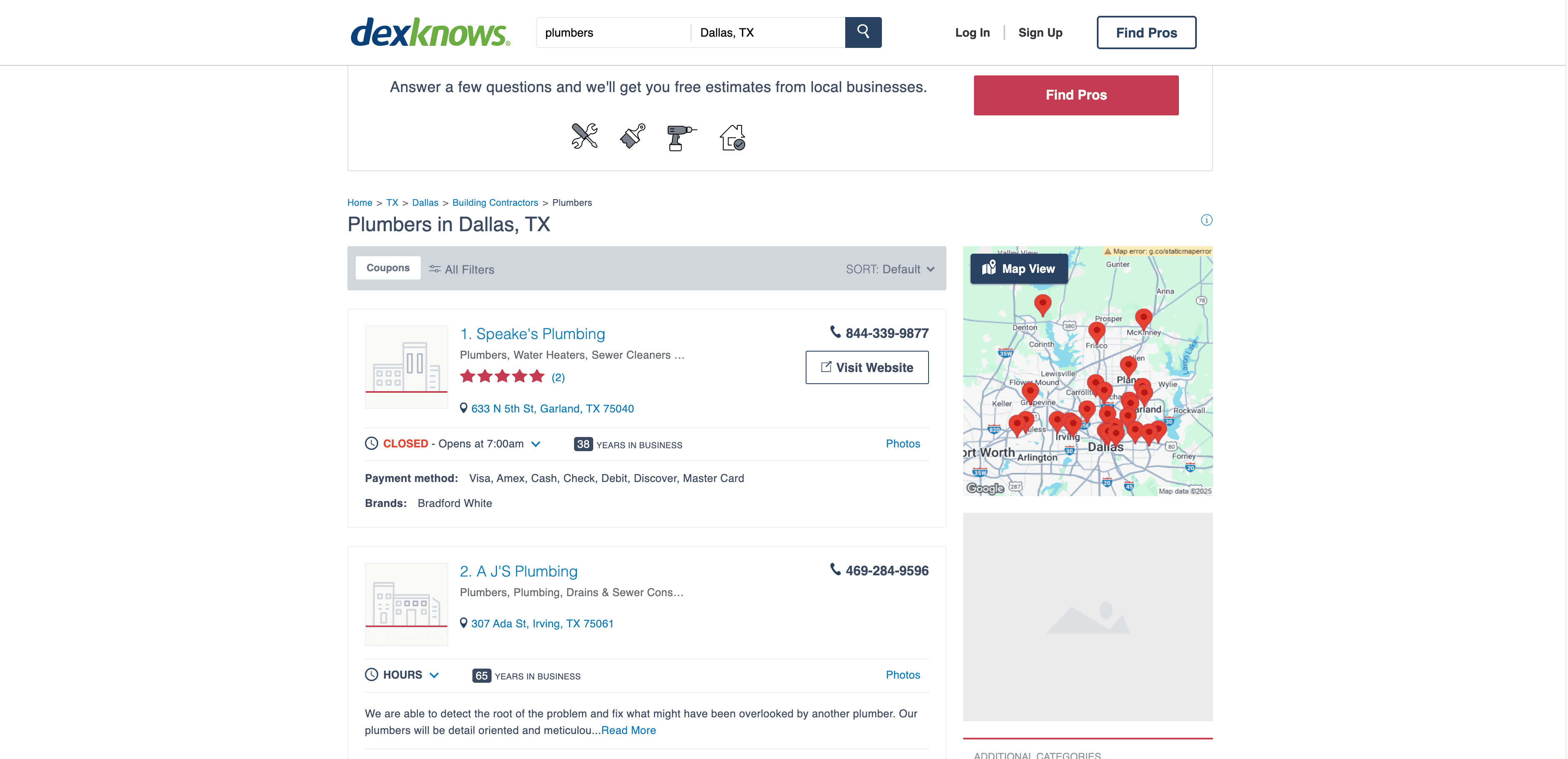Viewport: 1568px width, 759px height.
Task: Click the power drill icon
Action: (x=681, y=137)
